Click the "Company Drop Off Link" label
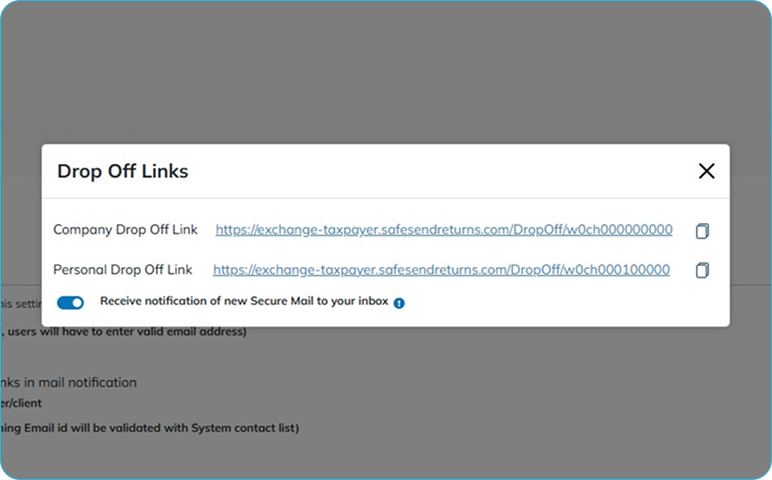Image resolution: width=772 pixels, height=480 pixels. [125, 230]
